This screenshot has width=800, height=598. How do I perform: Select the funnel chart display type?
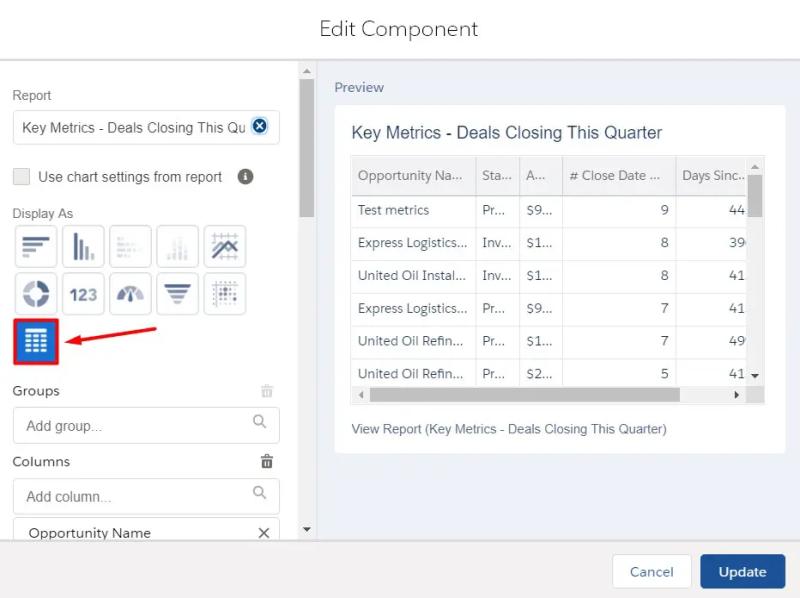pos(177,294)
